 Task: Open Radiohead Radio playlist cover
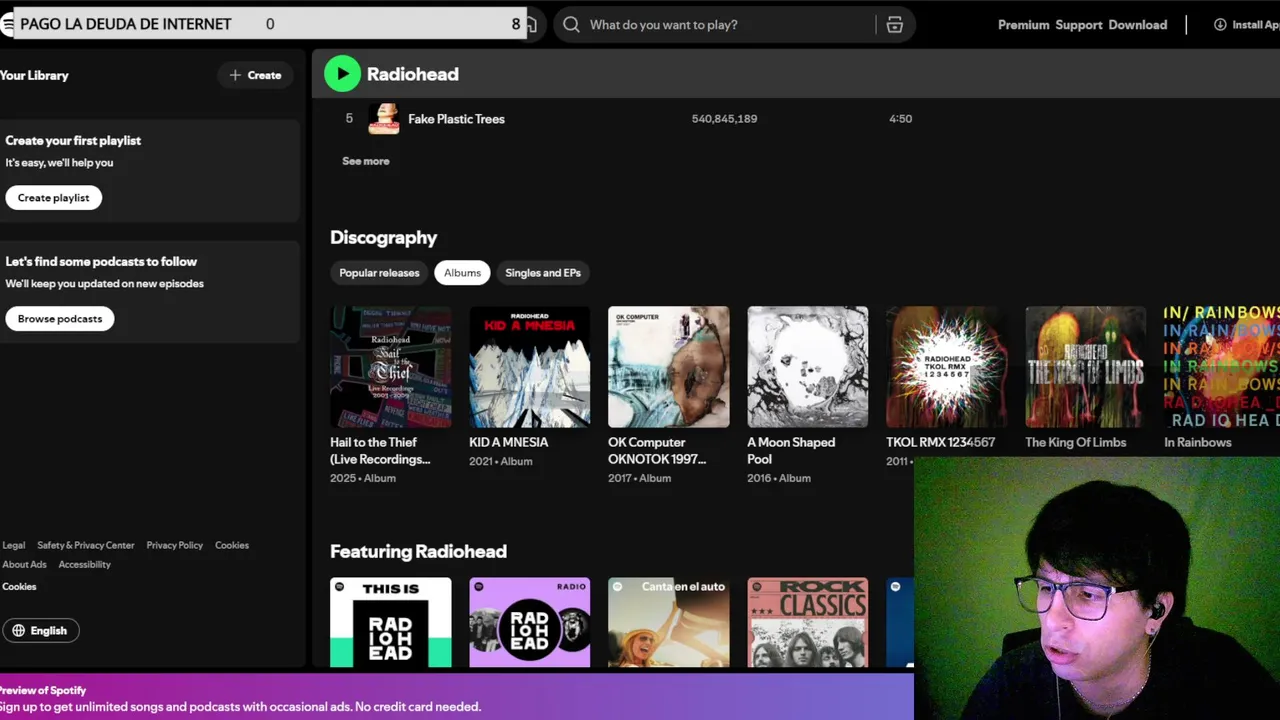(x=530, y=622)
